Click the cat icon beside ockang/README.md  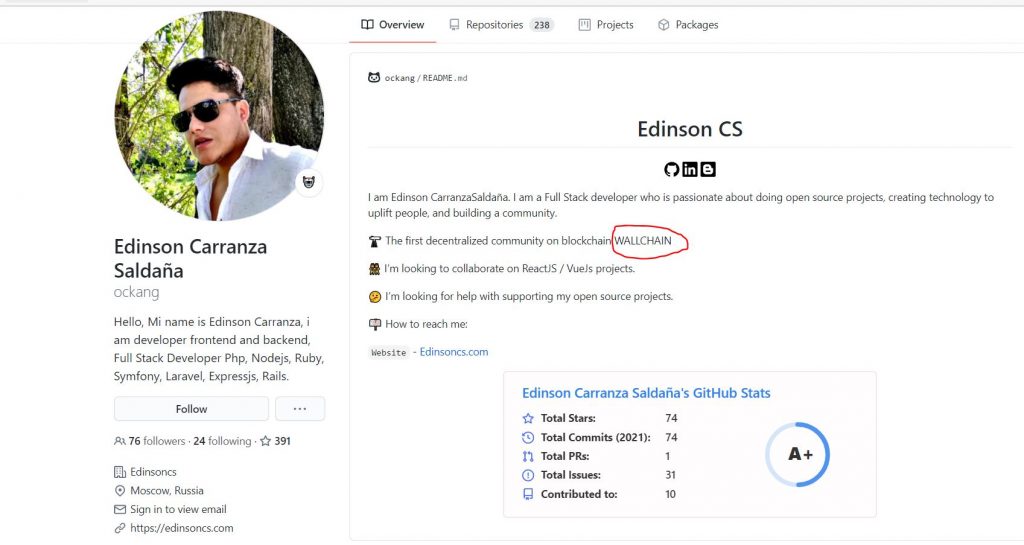pyautogui.click(x=374, y=78)
